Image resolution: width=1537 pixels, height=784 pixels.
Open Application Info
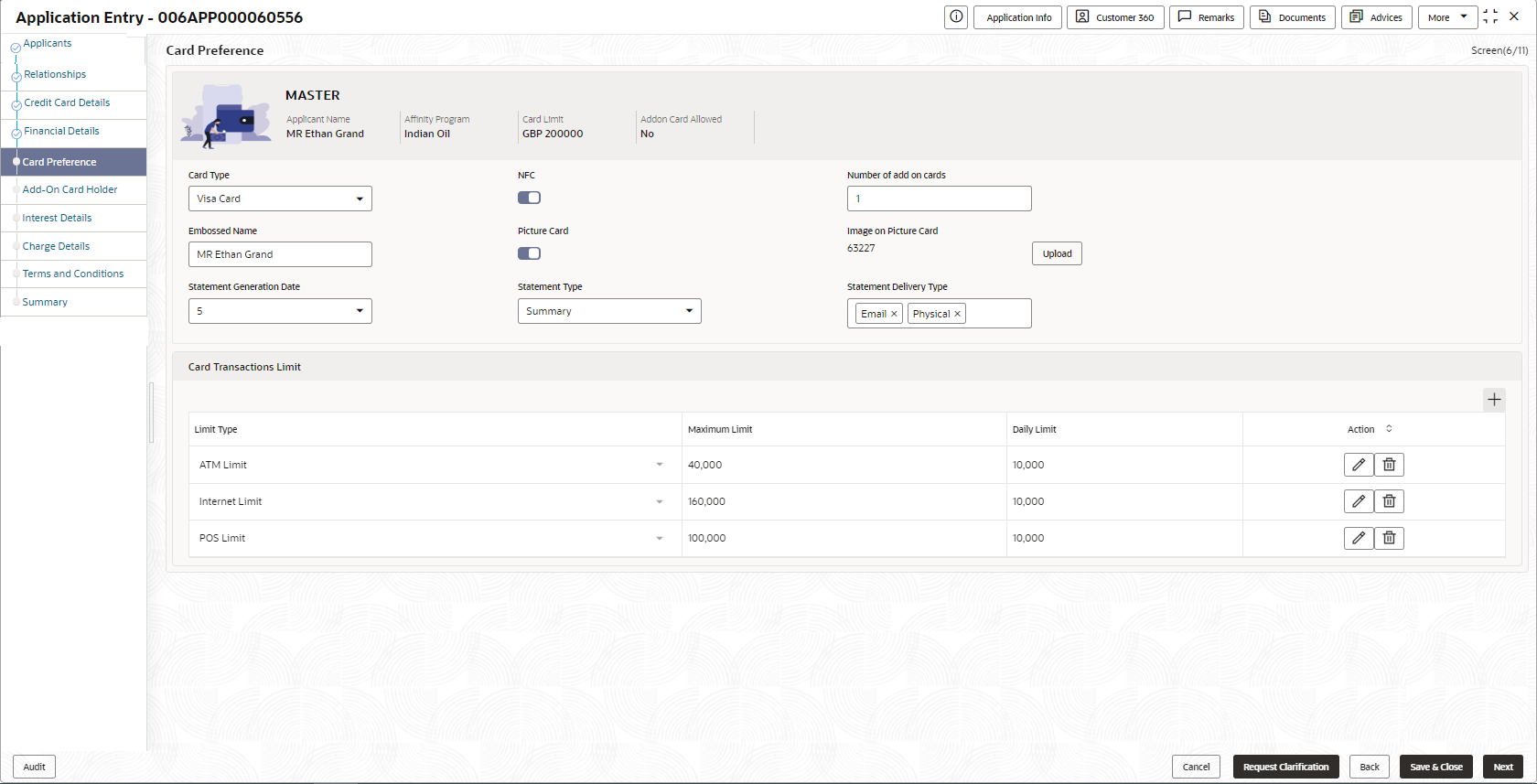[x=1019, y=17]
